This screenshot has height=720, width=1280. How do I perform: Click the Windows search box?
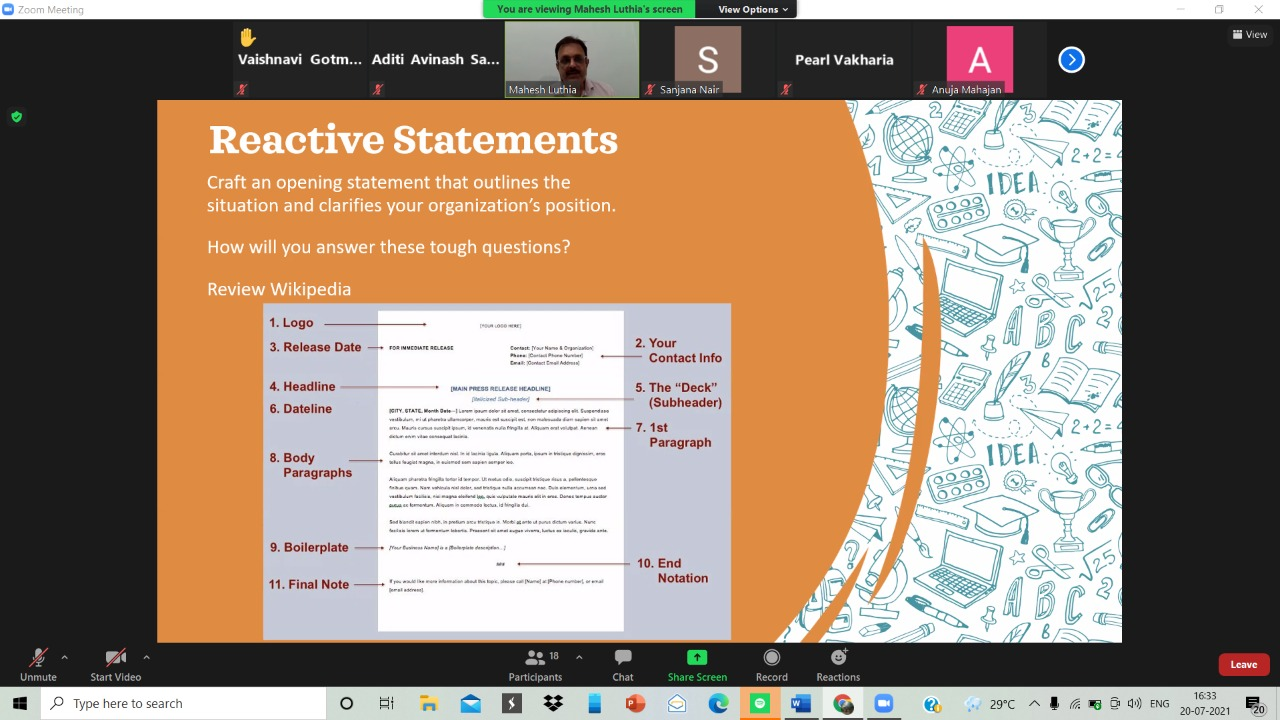click(x=185, y=703)
